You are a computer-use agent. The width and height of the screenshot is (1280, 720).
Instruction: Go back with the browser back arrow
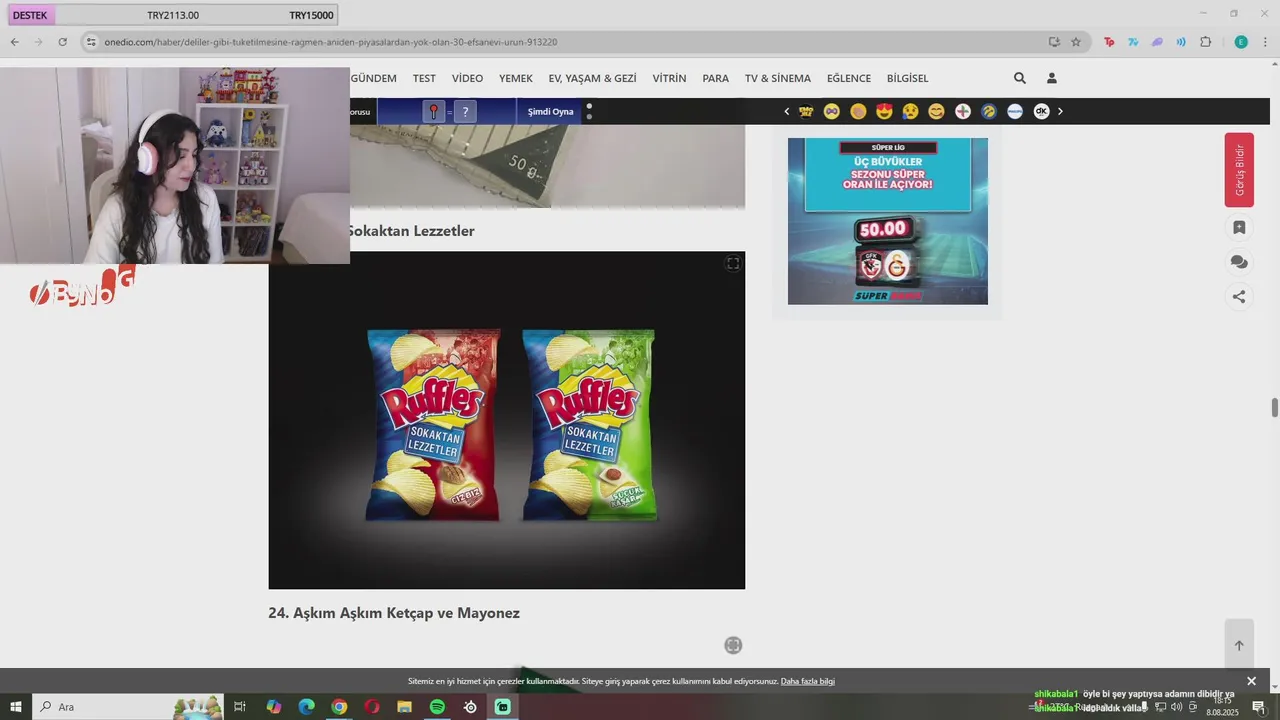tap(14, 42)
